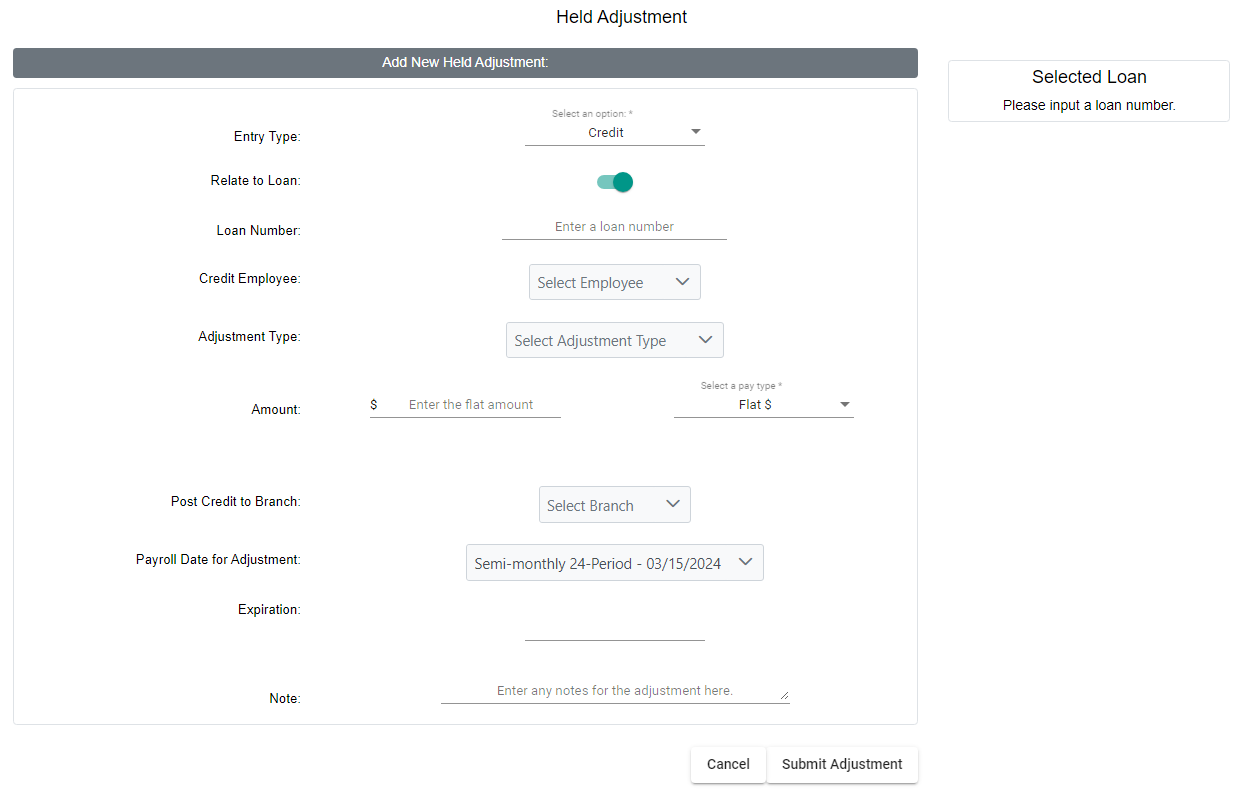The height and width of the screenshot is (797, 1242).
Task: Click the Relate to Loan label
Action: point(255,181)
